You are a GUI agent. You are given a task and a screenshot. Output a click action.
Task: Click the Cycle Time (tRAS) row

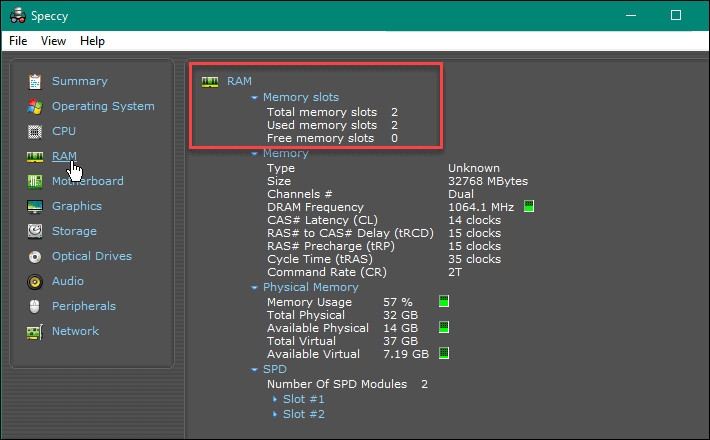pos(384,259)
